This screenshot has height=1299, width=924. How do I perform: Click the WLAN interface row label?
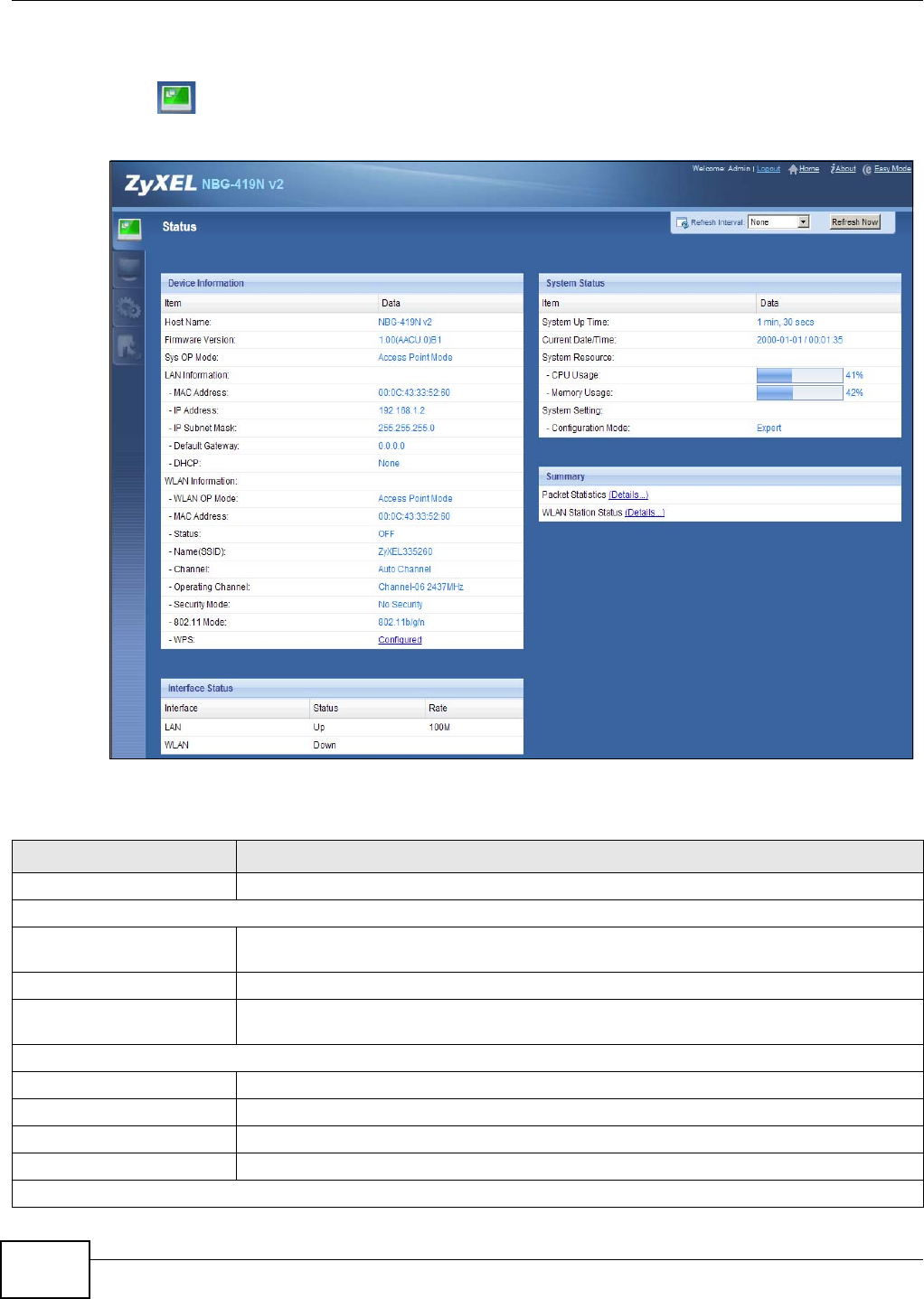pyautogui.click(x=176, y=746)
